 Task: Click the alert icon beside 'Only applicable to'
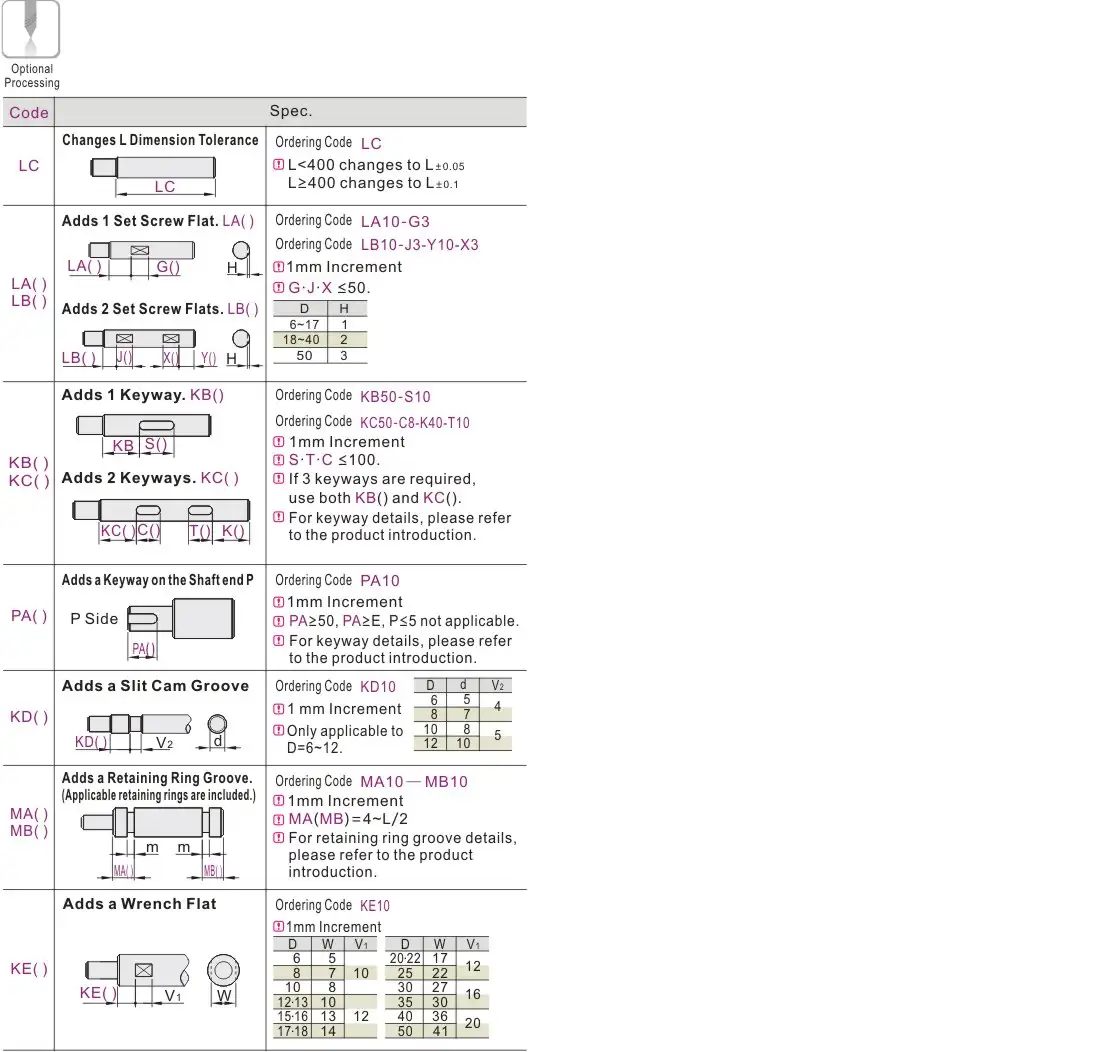coord(279,731)
